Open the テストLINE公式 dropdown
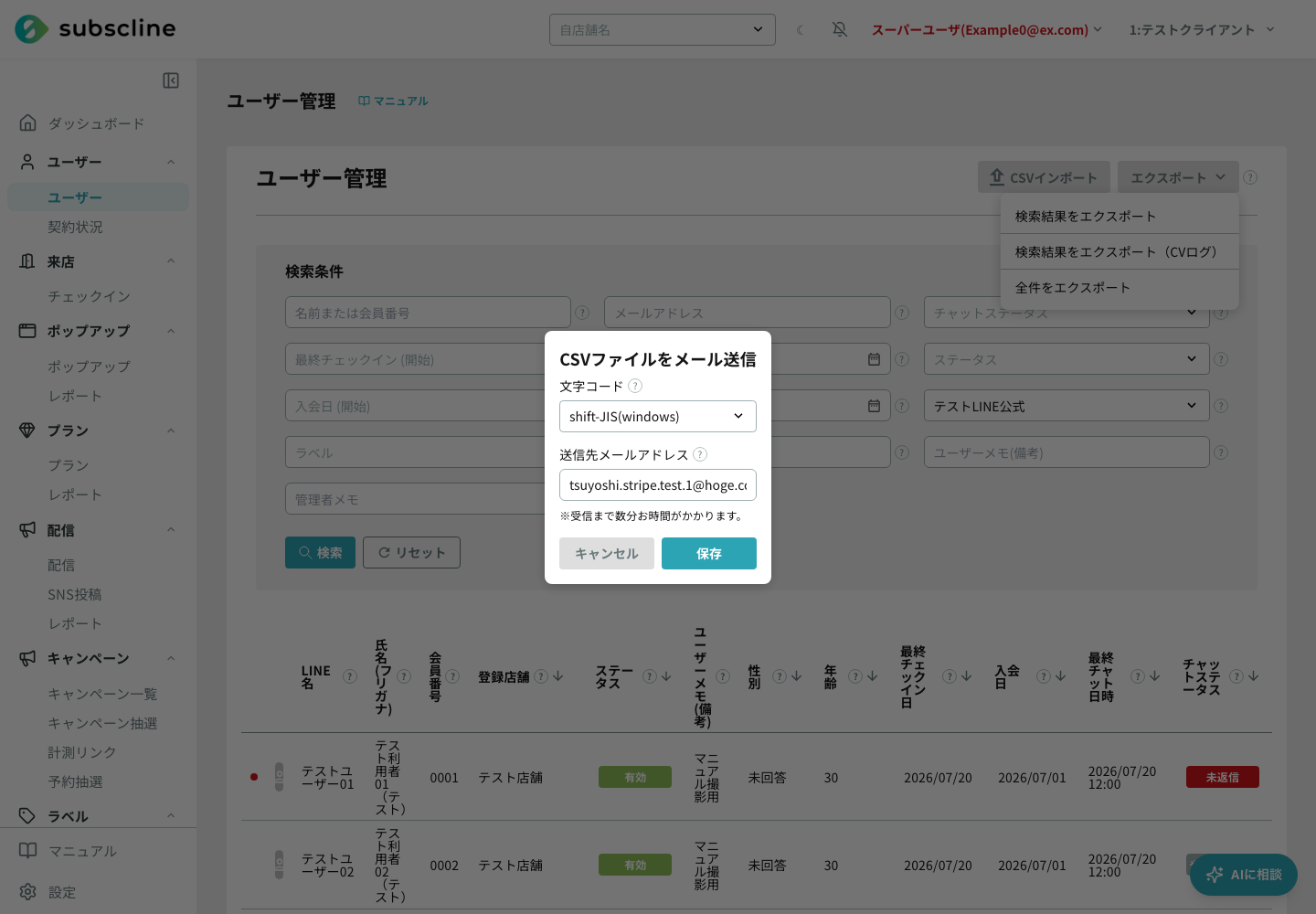1316x914 pixels. tap(1067, 406)
